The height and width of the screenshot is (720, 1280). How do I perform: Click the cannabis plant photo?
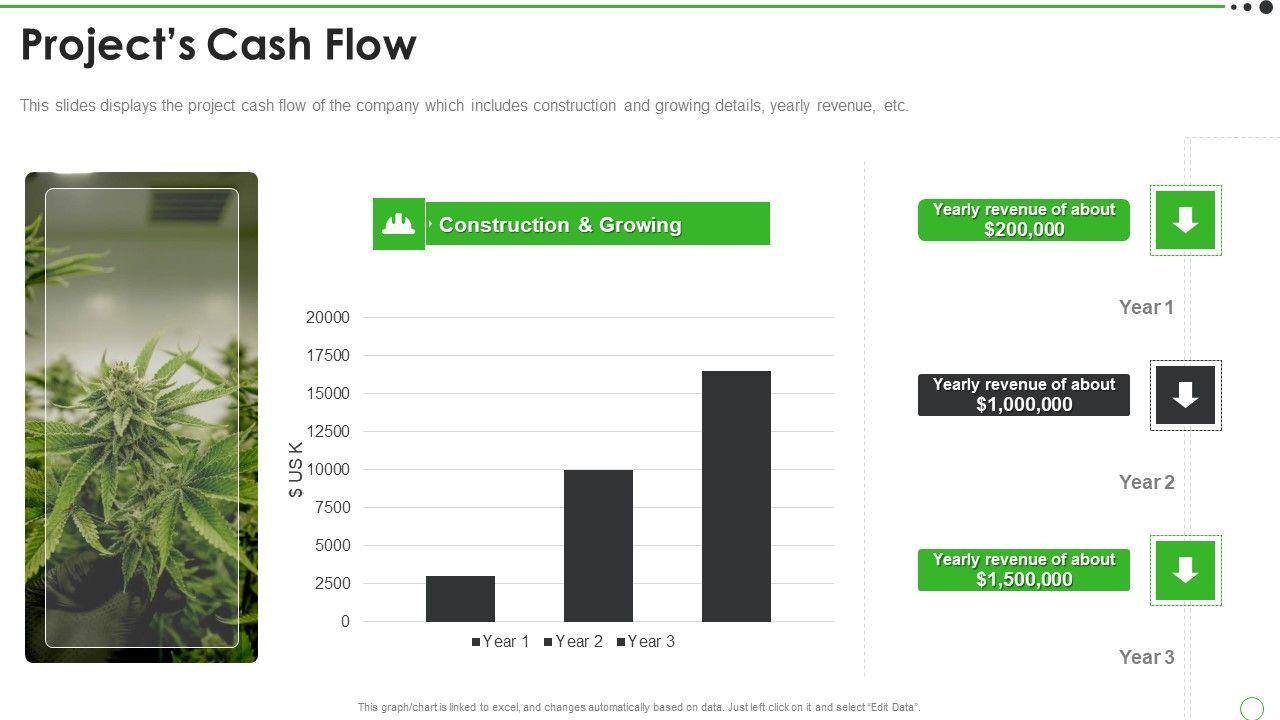[x=141, y=417]
